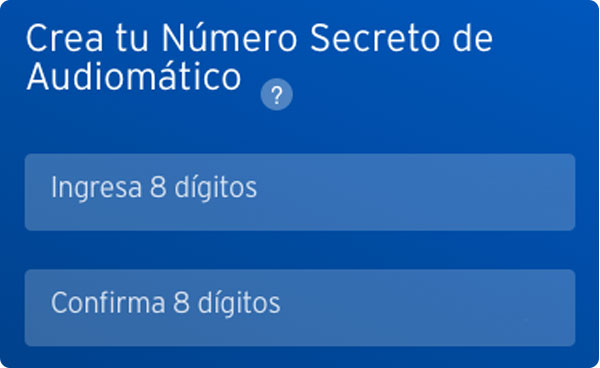View Audiomático secret number help info

point(277,94)
